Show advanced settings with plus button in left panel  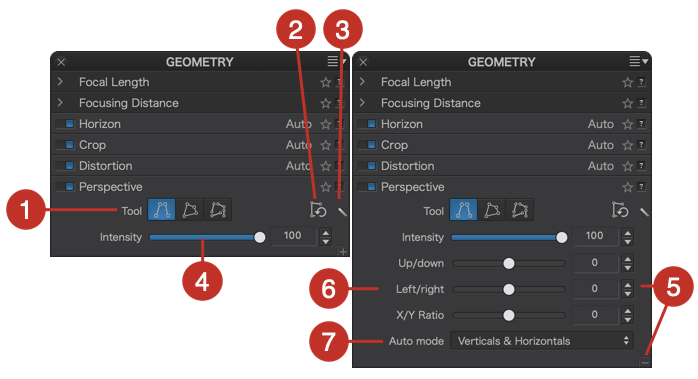343,252
